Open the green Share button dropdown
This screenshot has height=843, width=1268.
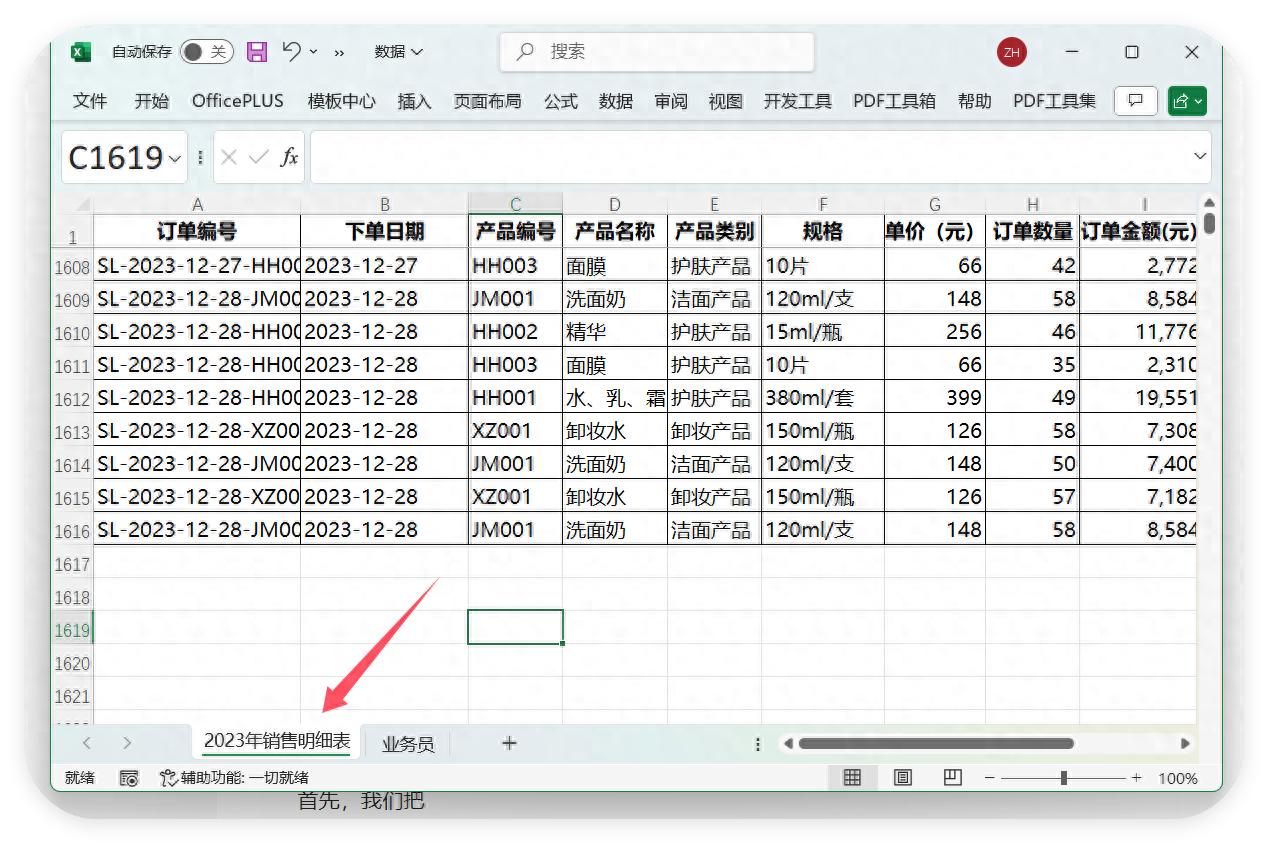point(1187,101)
